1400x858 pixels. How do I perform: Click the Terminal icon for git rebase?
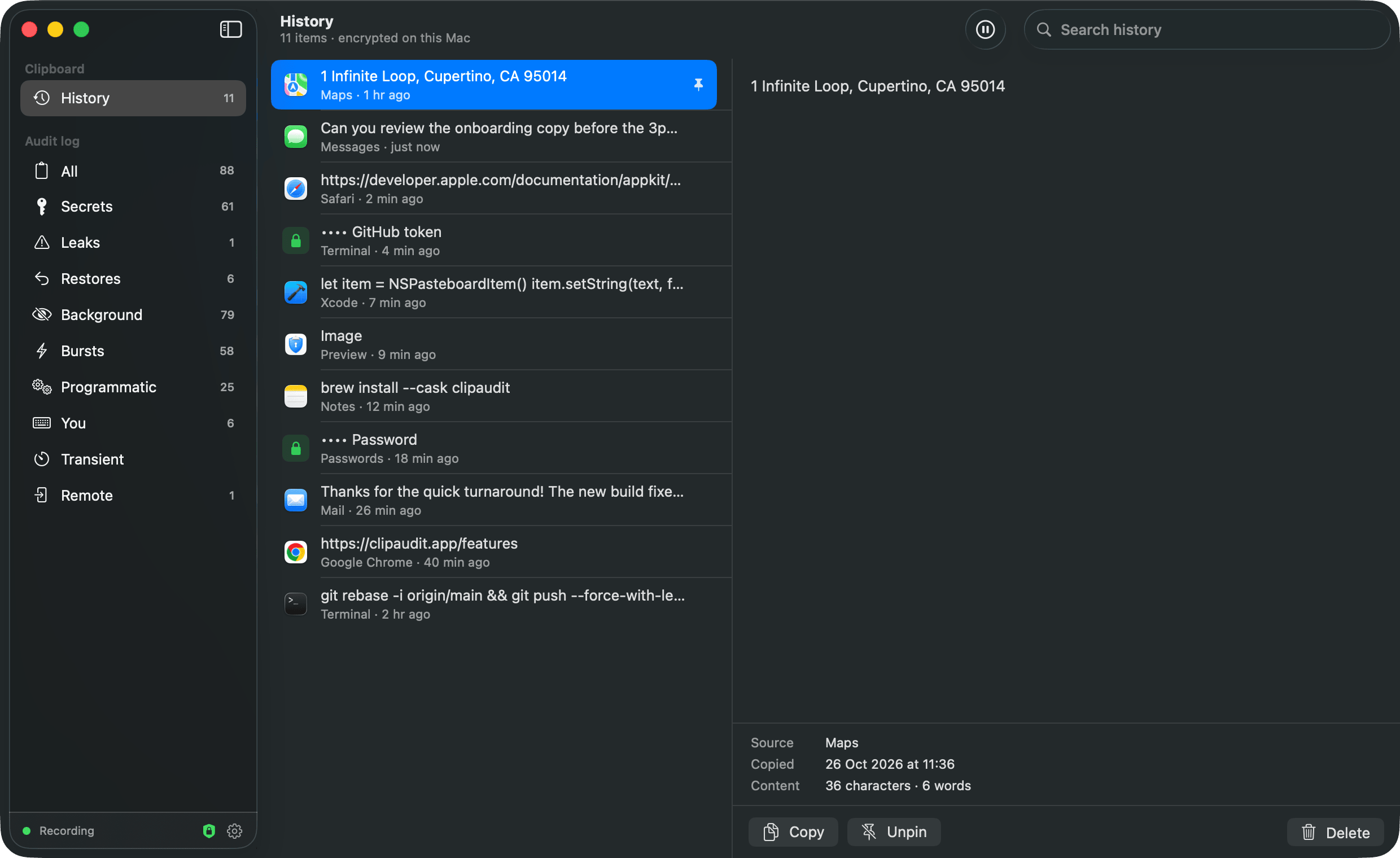295,604
